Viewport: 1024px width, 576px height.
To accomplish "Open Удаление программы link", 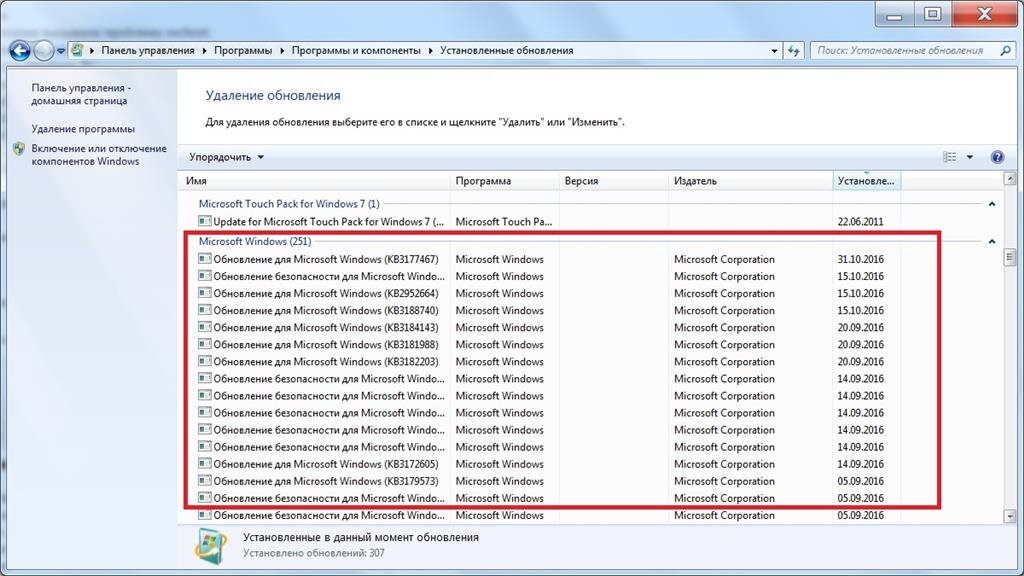I will pos(83,129).
